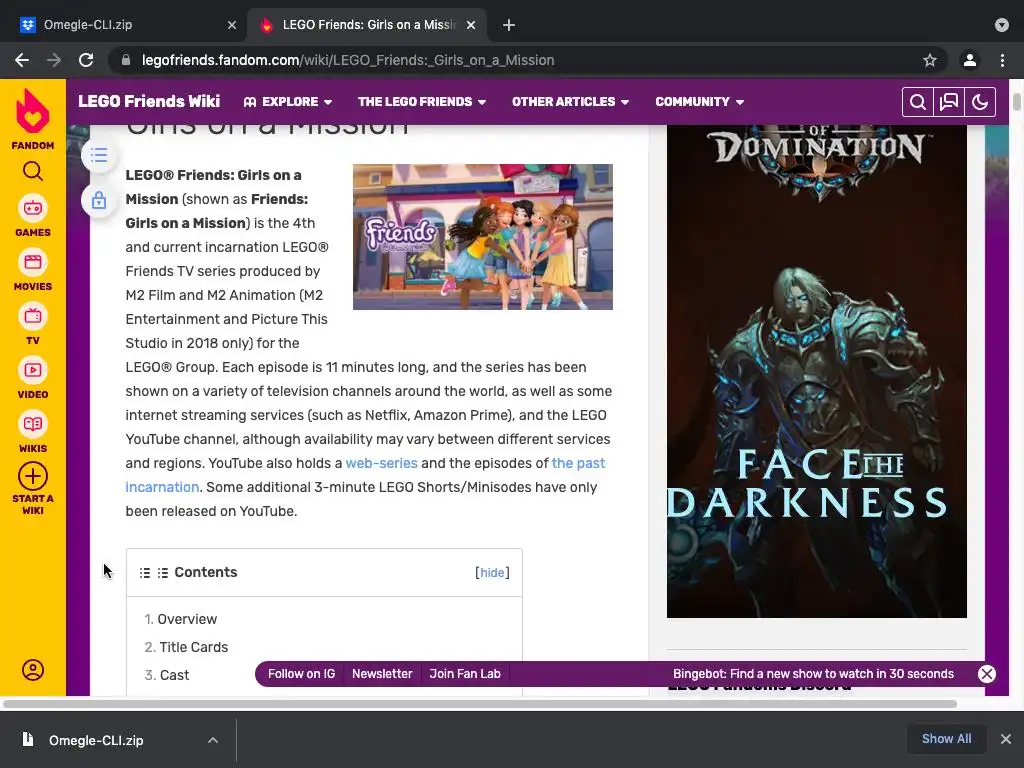
Task: Click the Fandom flame logo
Action: pos(33,111)
